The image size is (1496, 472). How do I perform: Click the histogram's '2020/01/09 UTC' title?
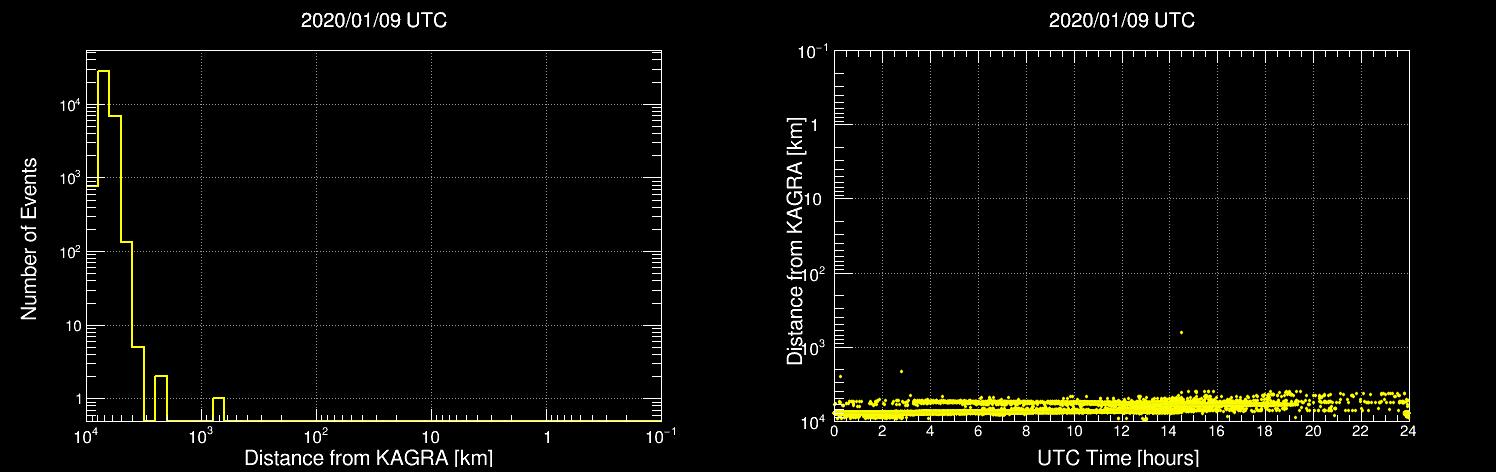click(374, 21)
